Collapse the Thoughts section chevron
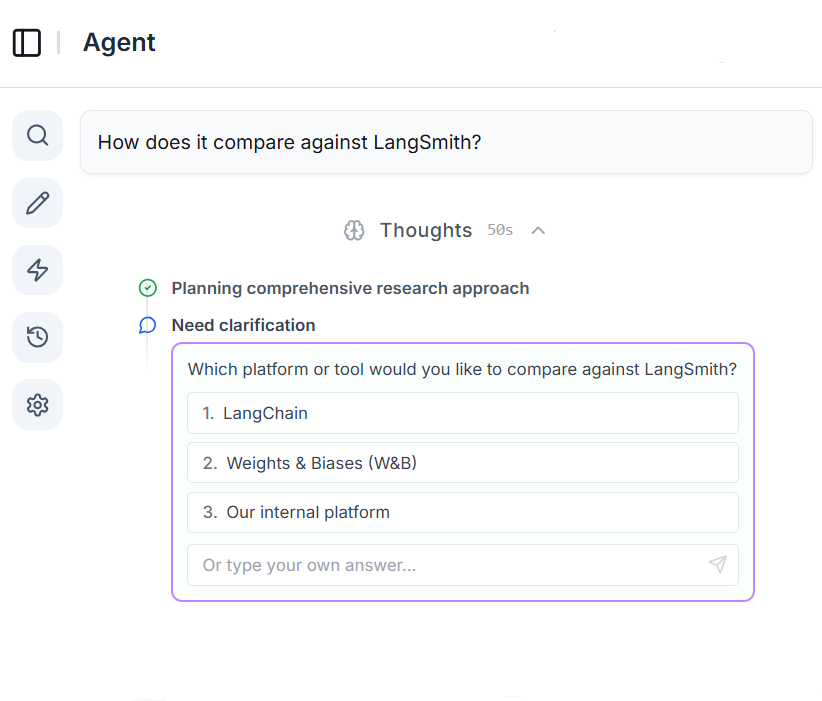The width and height of the screenshot is (822, 701). (x=538, y=231)
